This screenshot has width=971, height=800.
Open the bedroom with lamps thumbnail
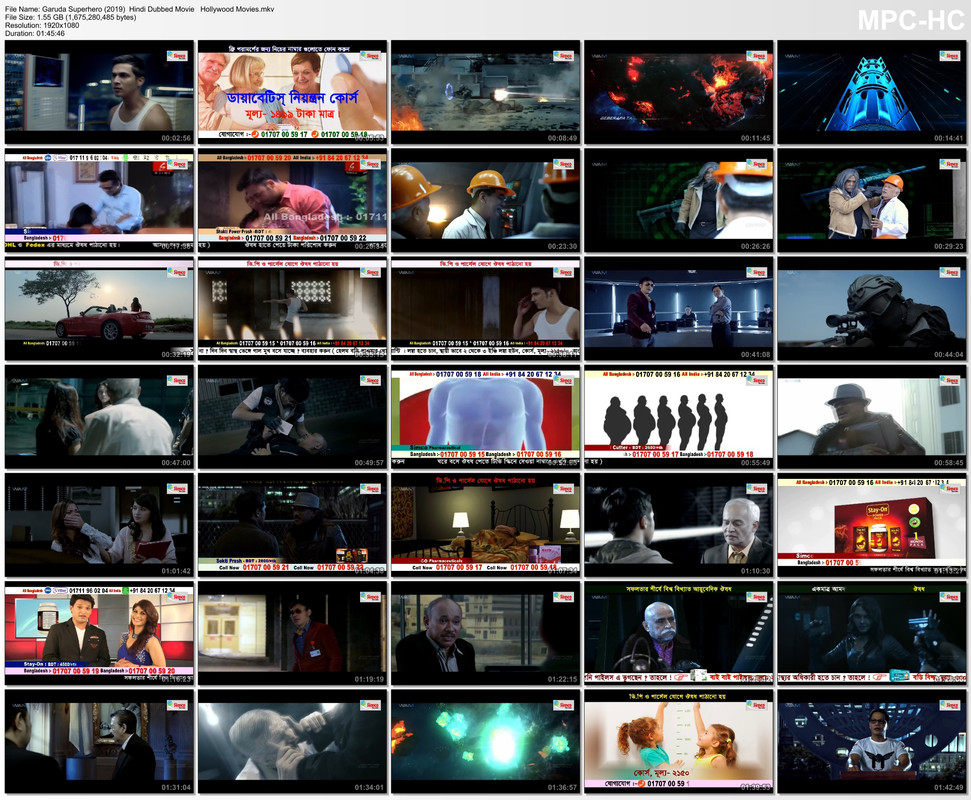[486, 525]
